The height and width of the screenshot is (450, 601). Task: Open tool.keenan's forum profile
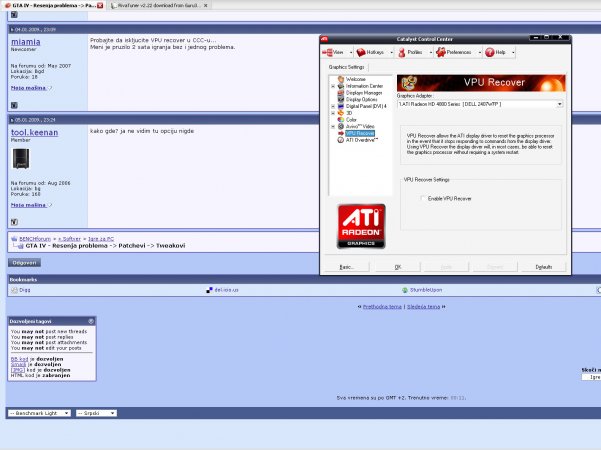click(34, 132)
